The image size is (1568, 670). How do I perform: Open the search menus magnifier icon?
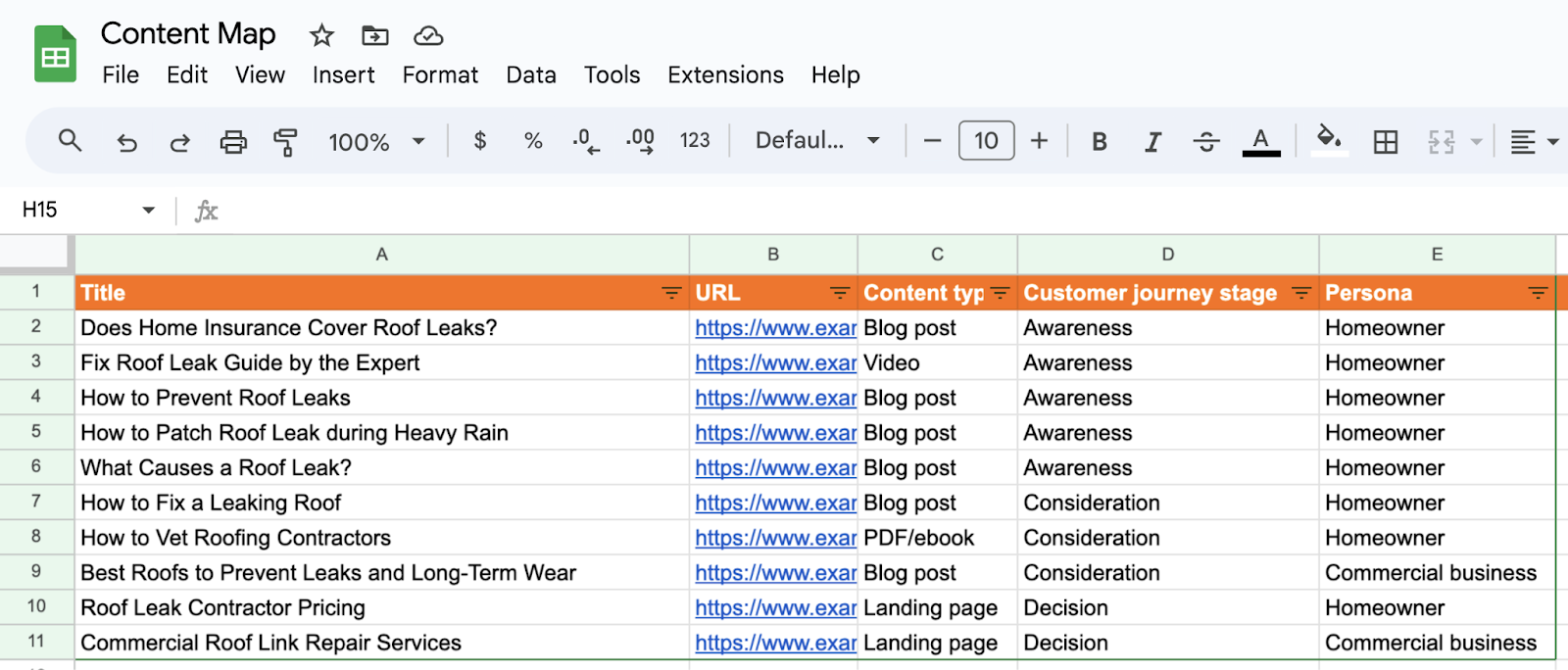(x=70, y=141)
